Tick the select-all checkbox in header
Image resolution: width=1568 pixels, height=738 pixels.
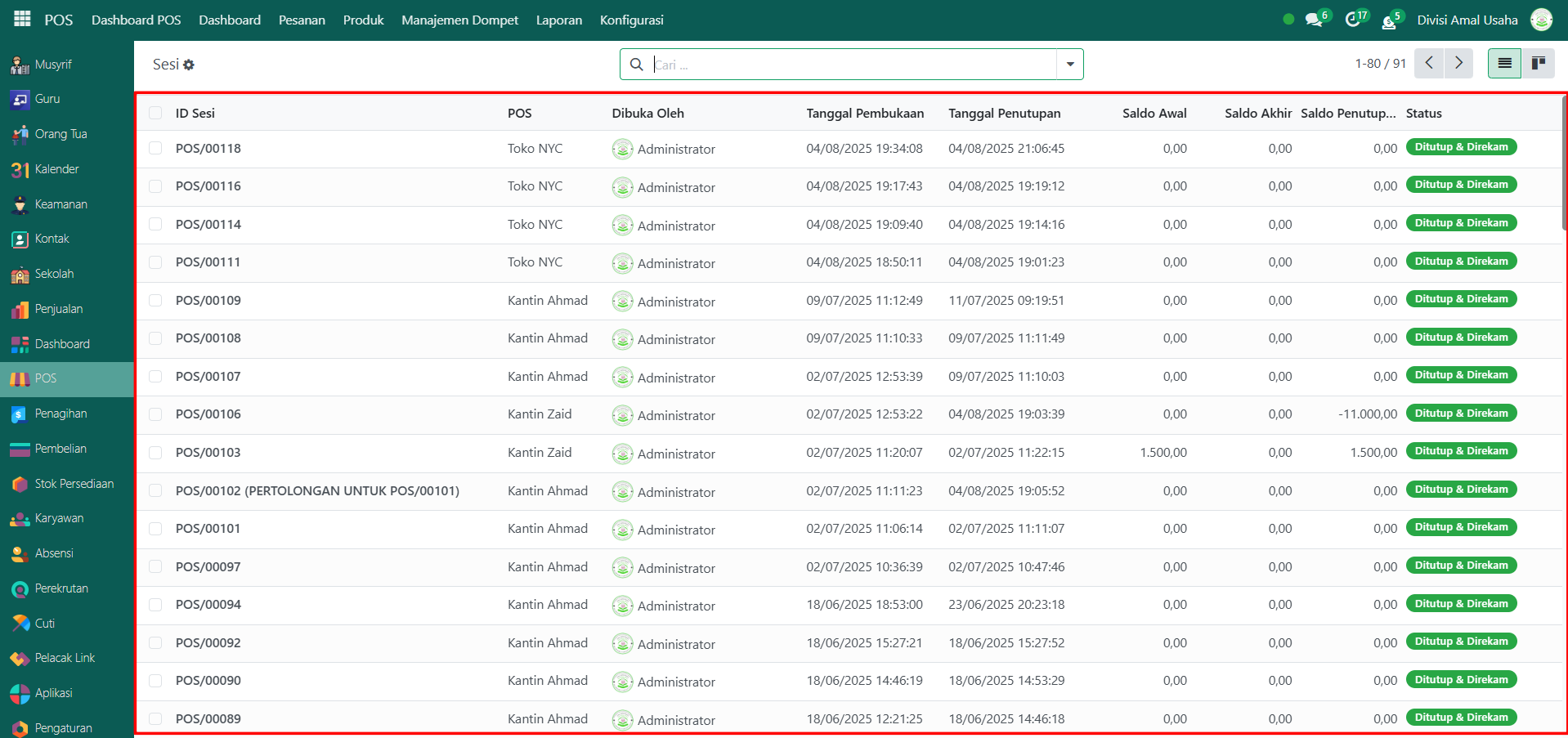pyautogui.click(x=155, y=114)
